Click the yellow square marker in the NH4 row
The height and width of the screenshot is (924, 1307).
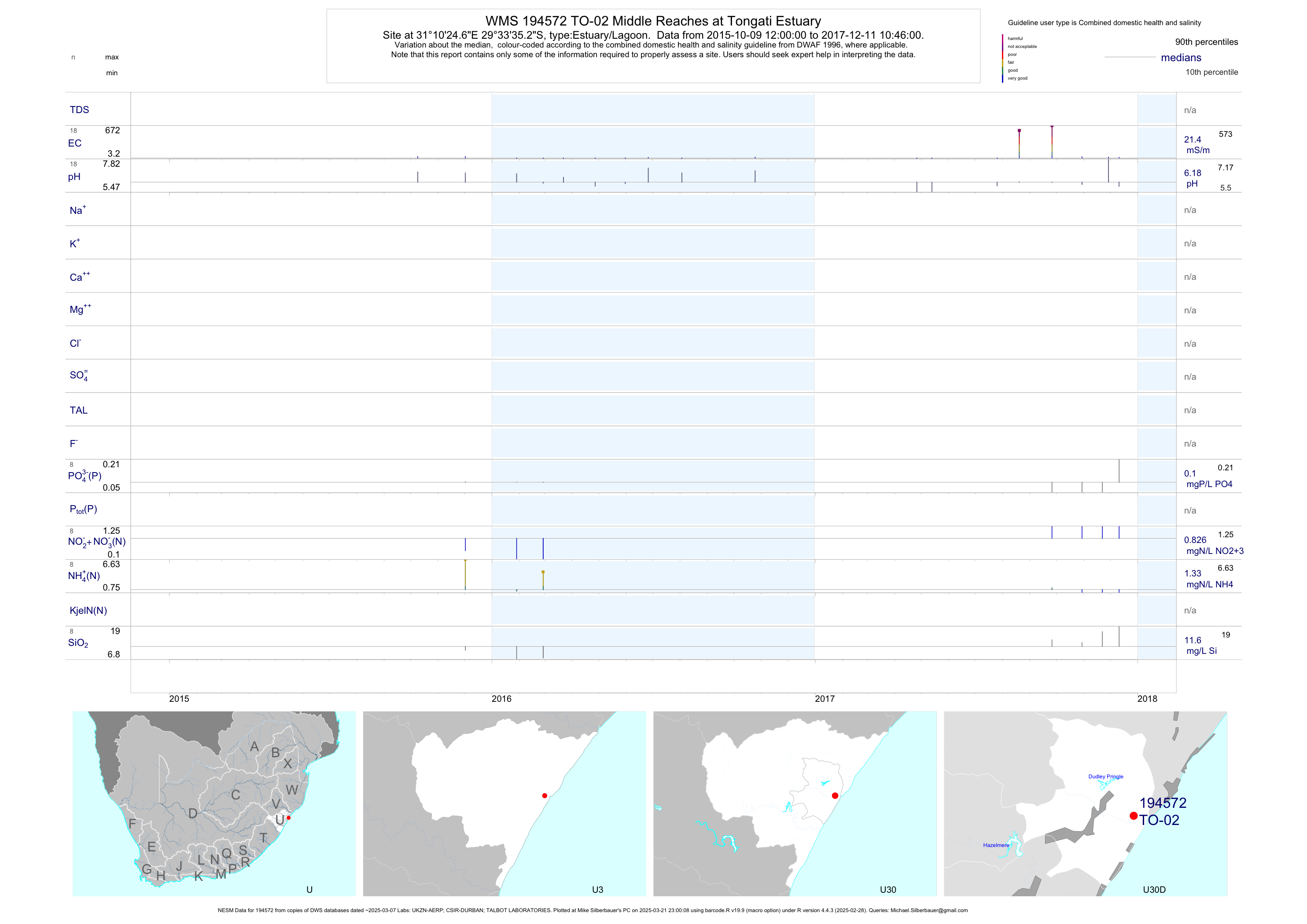pos(543,572)
